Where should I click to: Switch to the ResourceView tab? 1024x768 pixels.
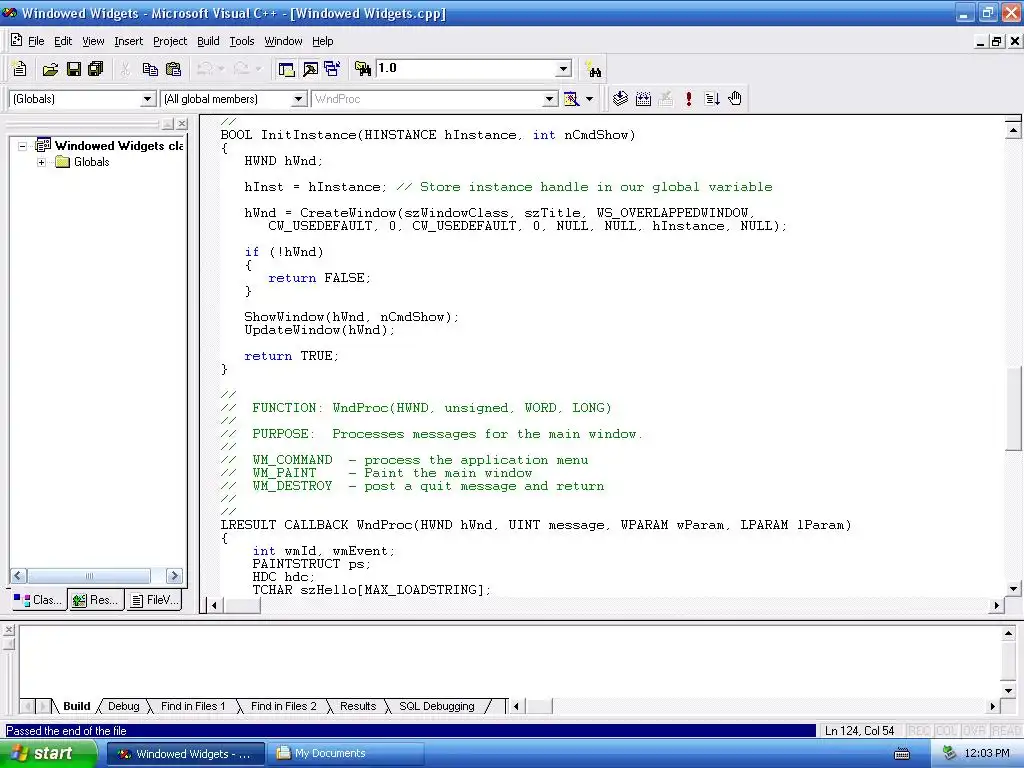(95, 600)
